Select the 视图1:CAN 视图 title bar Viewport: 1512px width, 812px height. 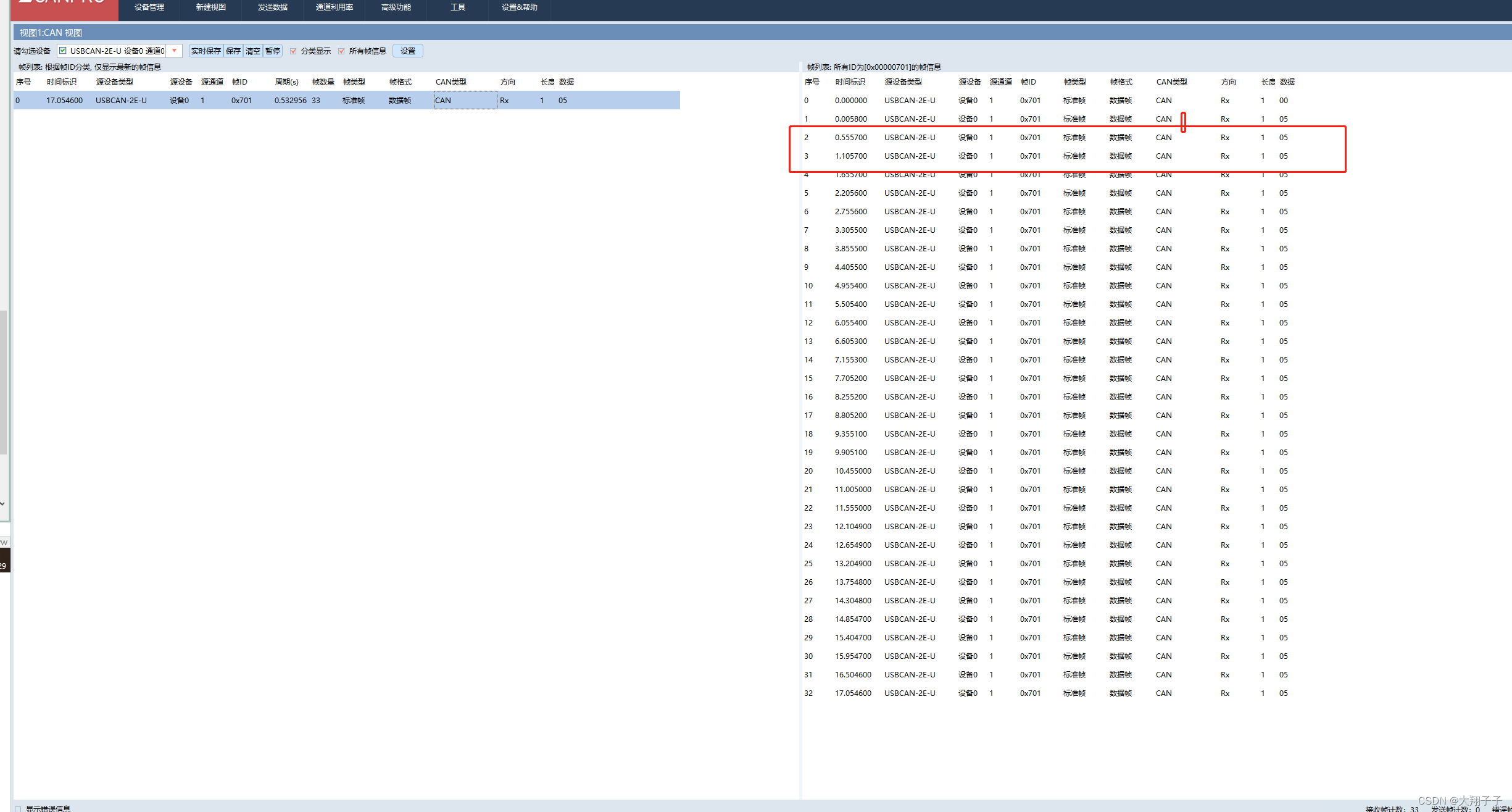(762, 33)
